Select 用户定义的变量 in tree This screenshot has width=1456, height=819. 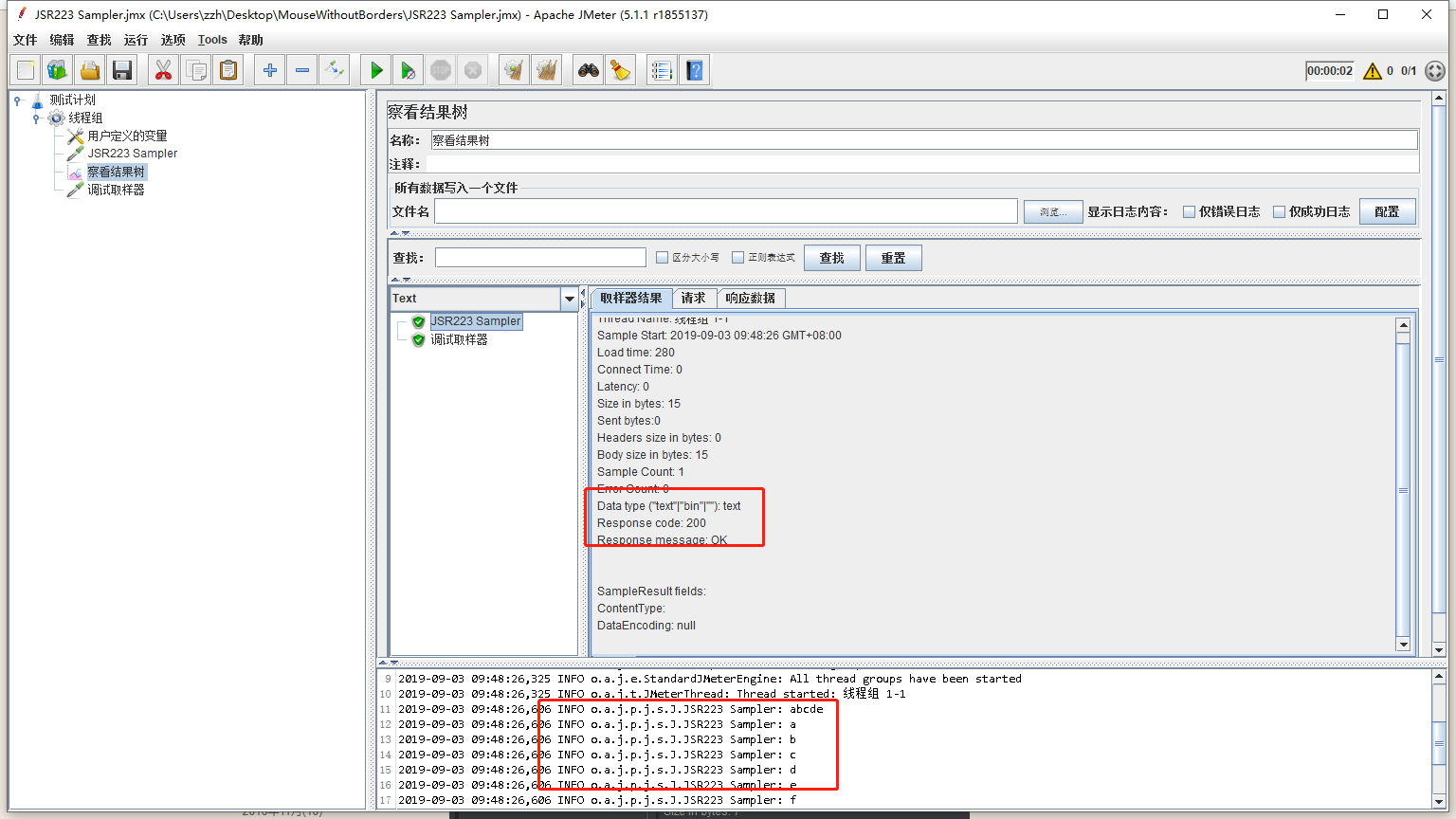pos(127,136)
